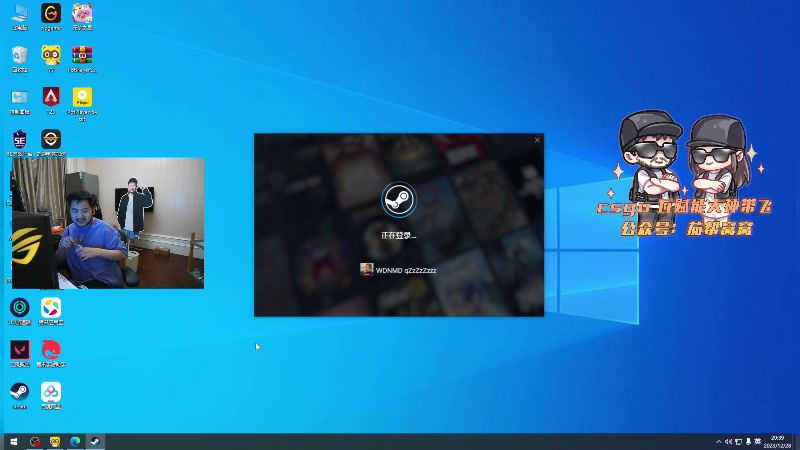Click the WDNMD account avatar in Steam
Image resolution: width=800 pixels, height=450 pixels.
click(366, 269)
